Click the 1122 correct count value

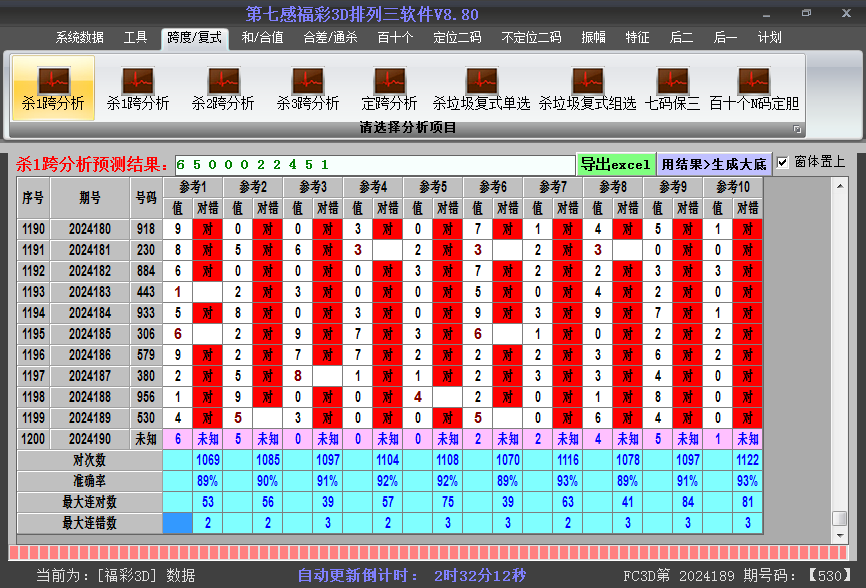747,460
